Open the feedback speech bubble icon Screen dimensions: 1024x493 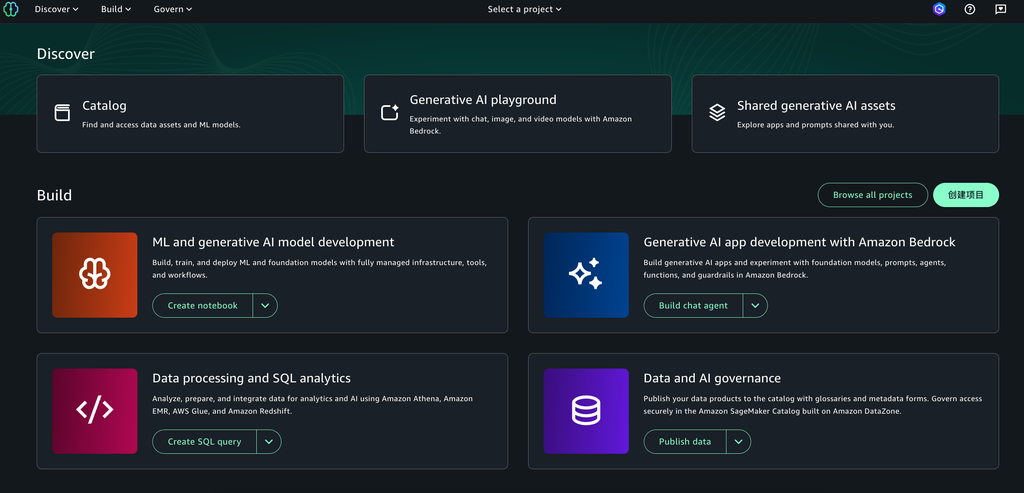coord(1000,9)
